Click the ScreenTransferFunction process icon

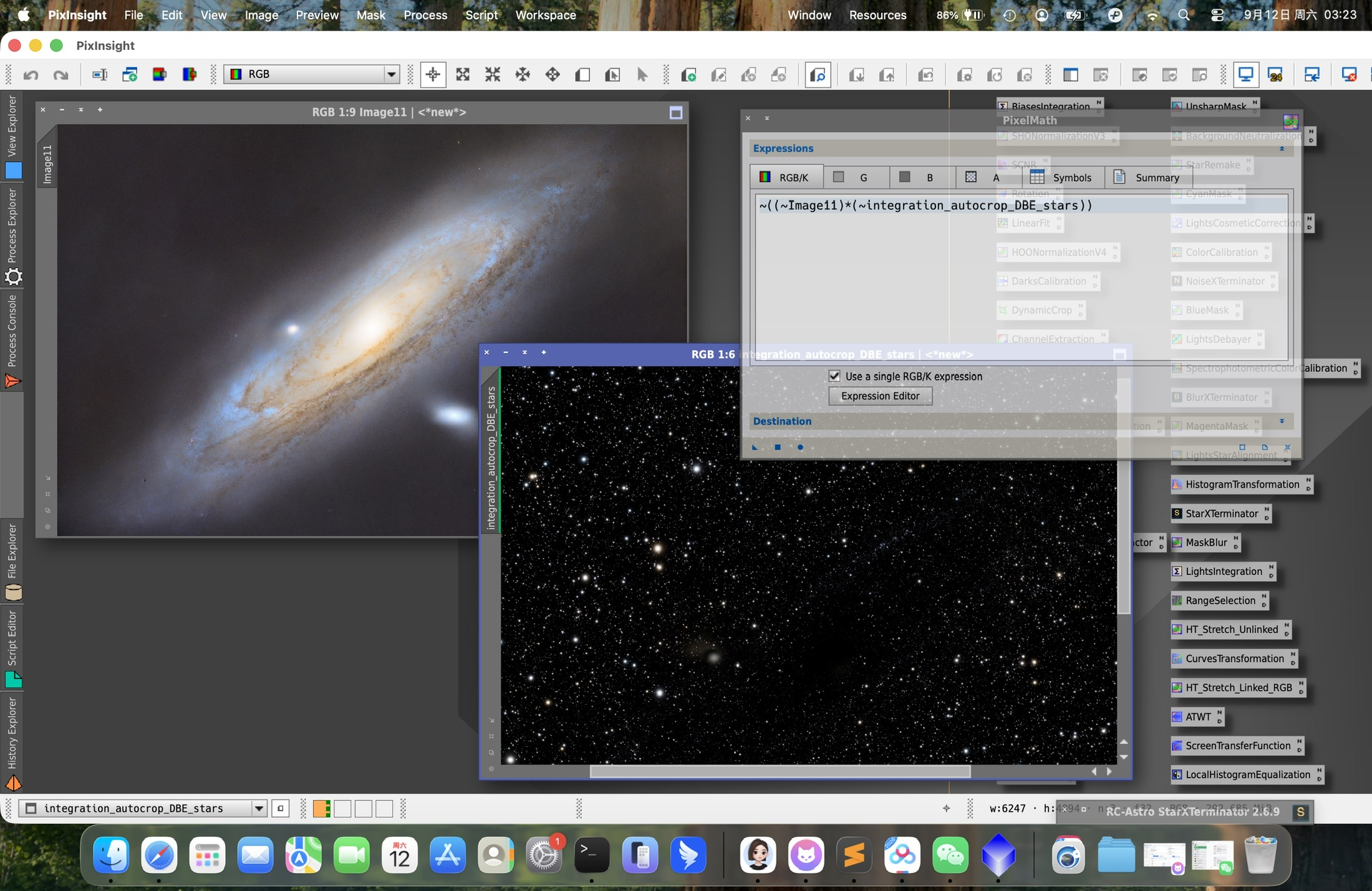coord(1237,746)
